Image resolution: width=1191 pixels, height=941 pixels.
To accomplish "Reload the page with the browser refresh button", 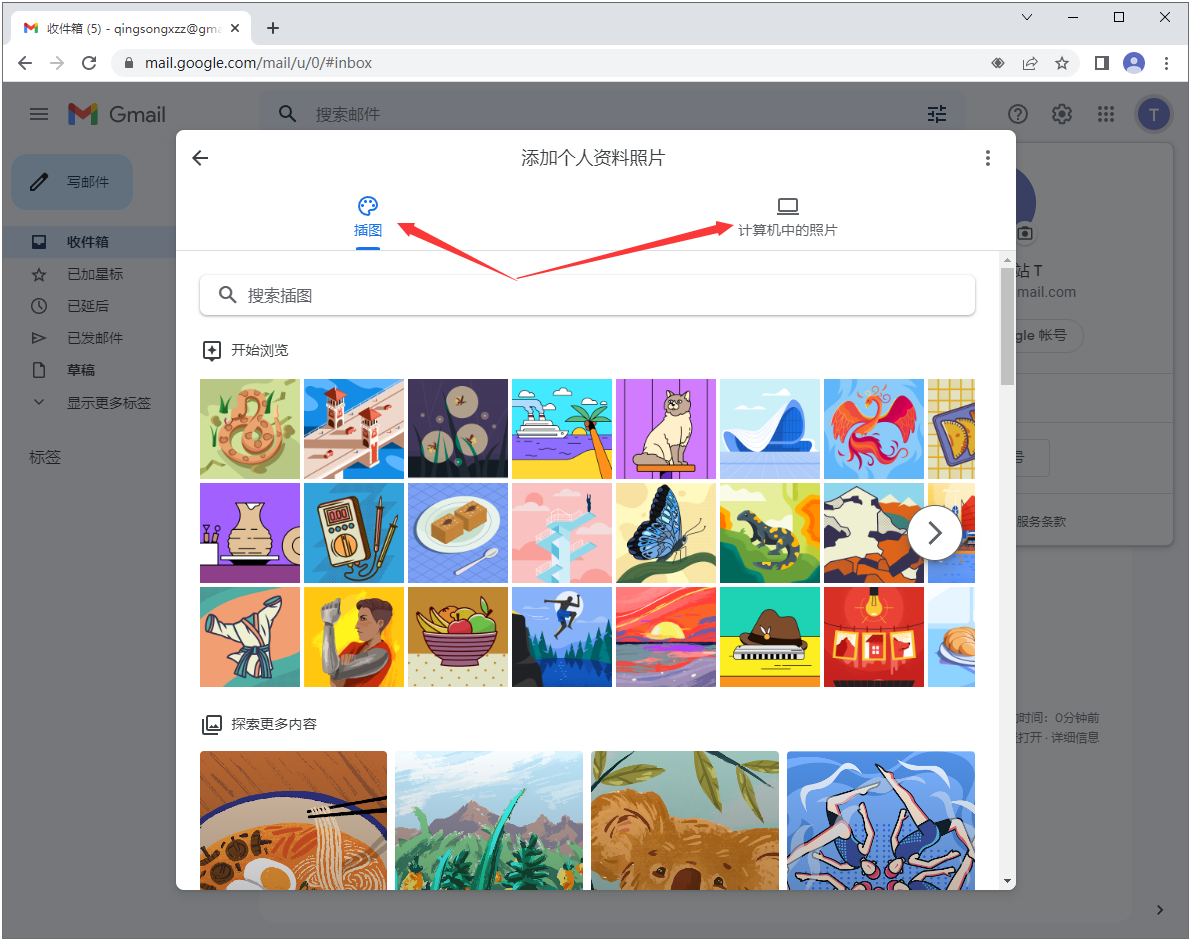I will (x=89, y=63).
